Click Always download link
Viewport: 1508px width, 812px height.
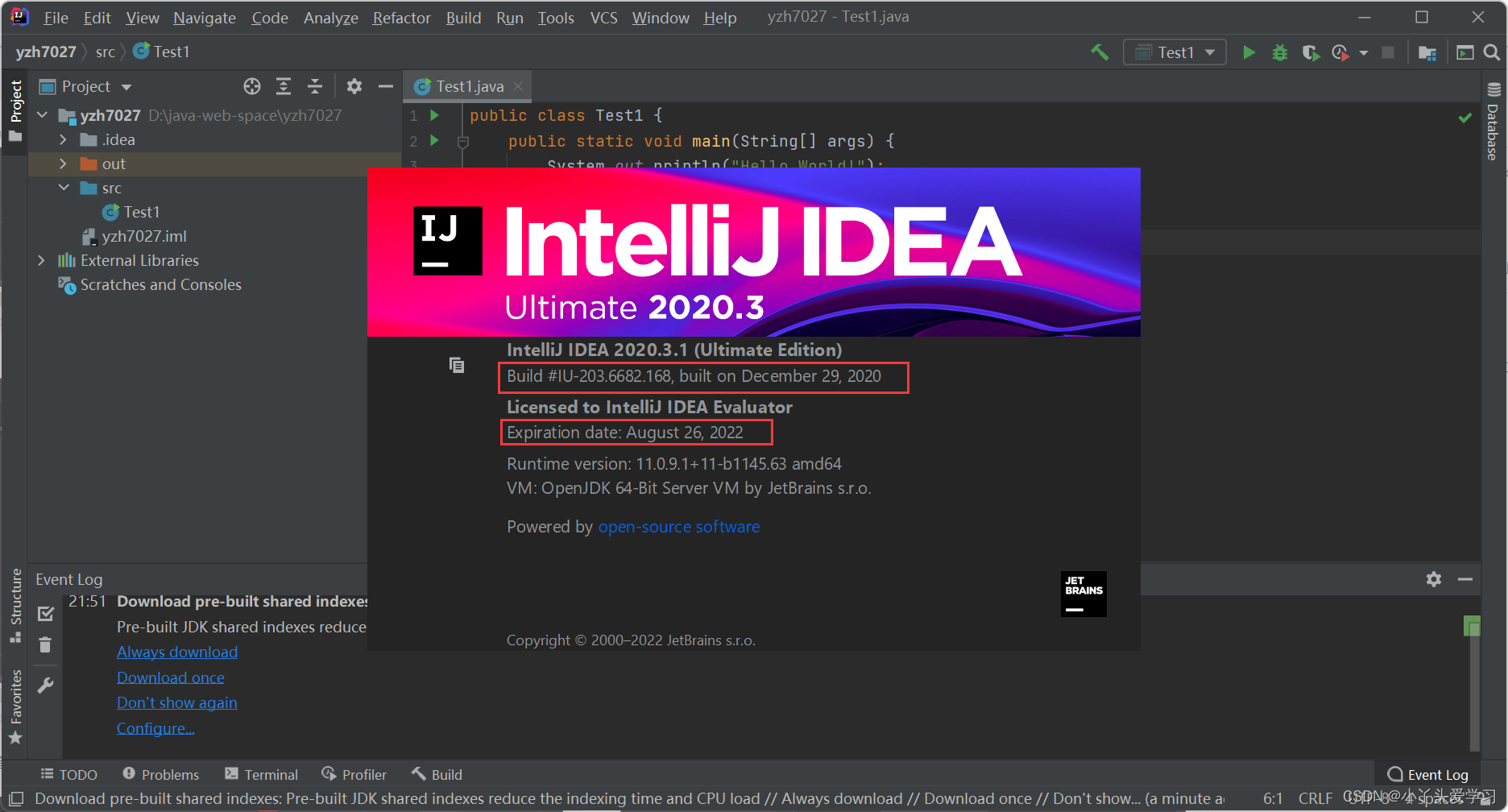[177, 652]
